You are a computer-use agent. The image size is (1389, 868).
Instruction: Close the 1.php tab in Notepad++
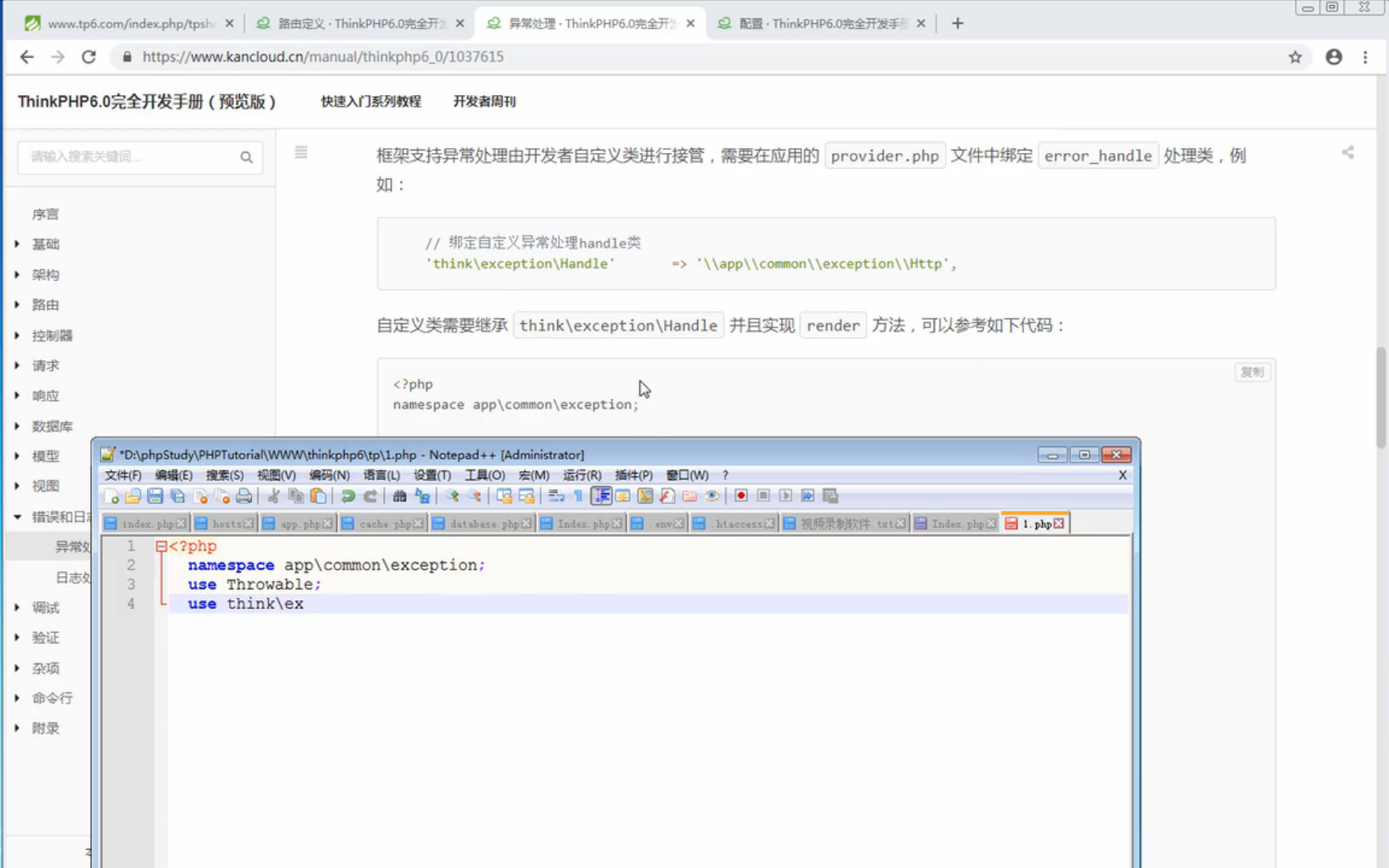click(x=1059, y=524)
